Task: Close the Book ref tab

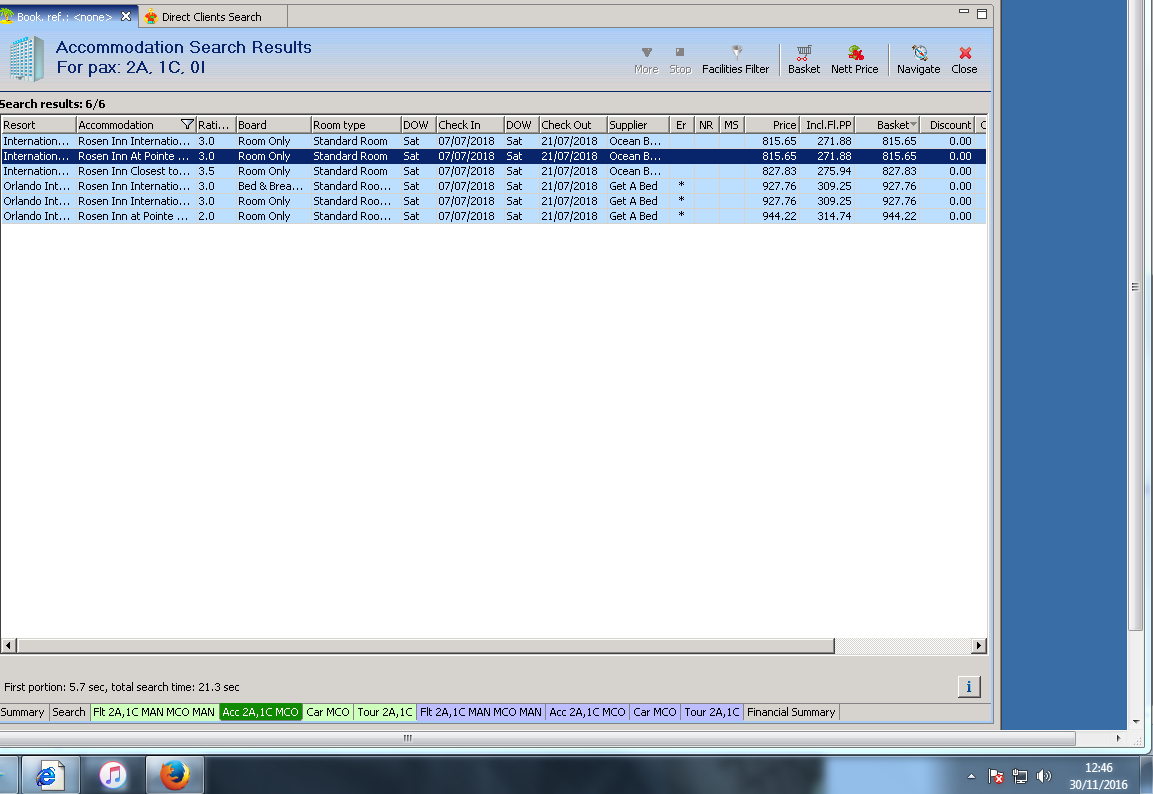Action: pos(126,17)
